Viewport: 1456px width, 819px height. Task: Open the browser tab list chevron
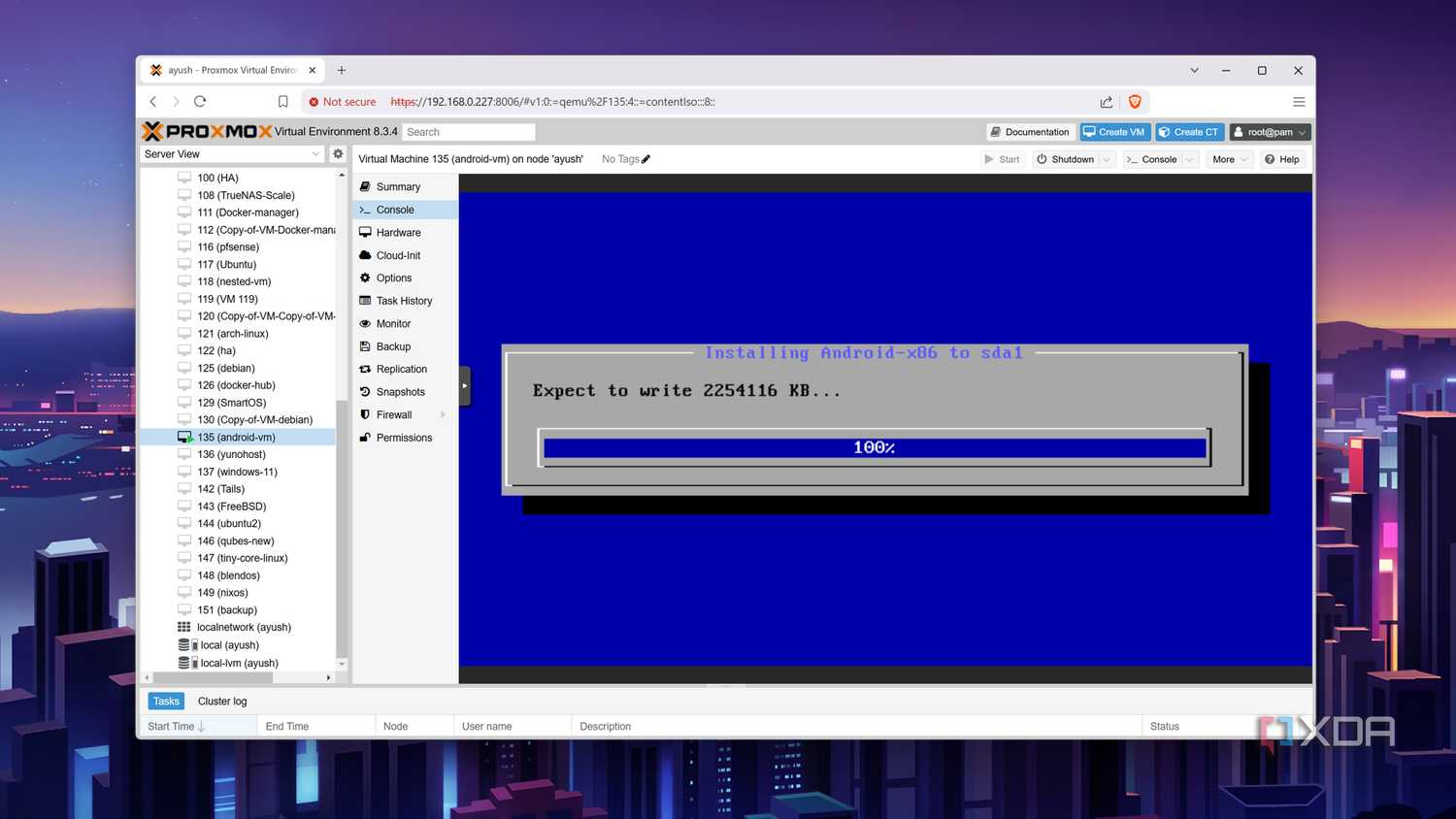(x=1194, y=70)
